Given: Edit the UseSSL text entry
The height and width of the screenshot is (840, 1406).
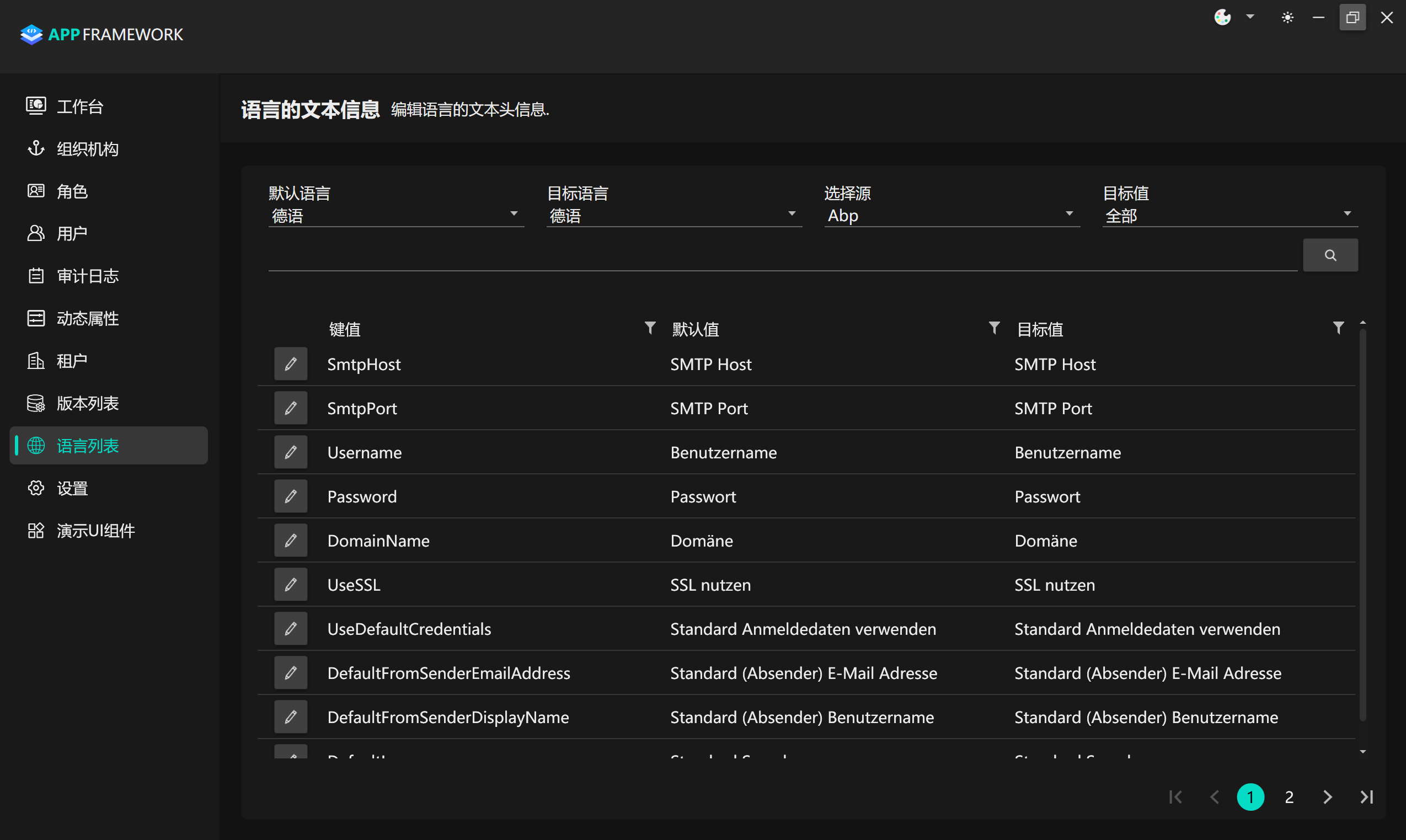Looking at the screenshot, I should 290,585.
